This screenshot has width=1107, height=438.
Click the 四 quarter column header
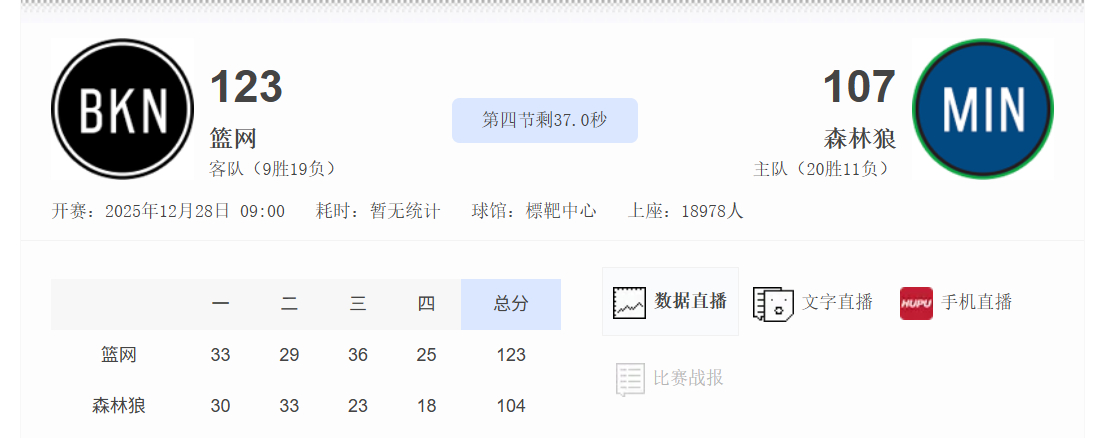coord(426,304)
